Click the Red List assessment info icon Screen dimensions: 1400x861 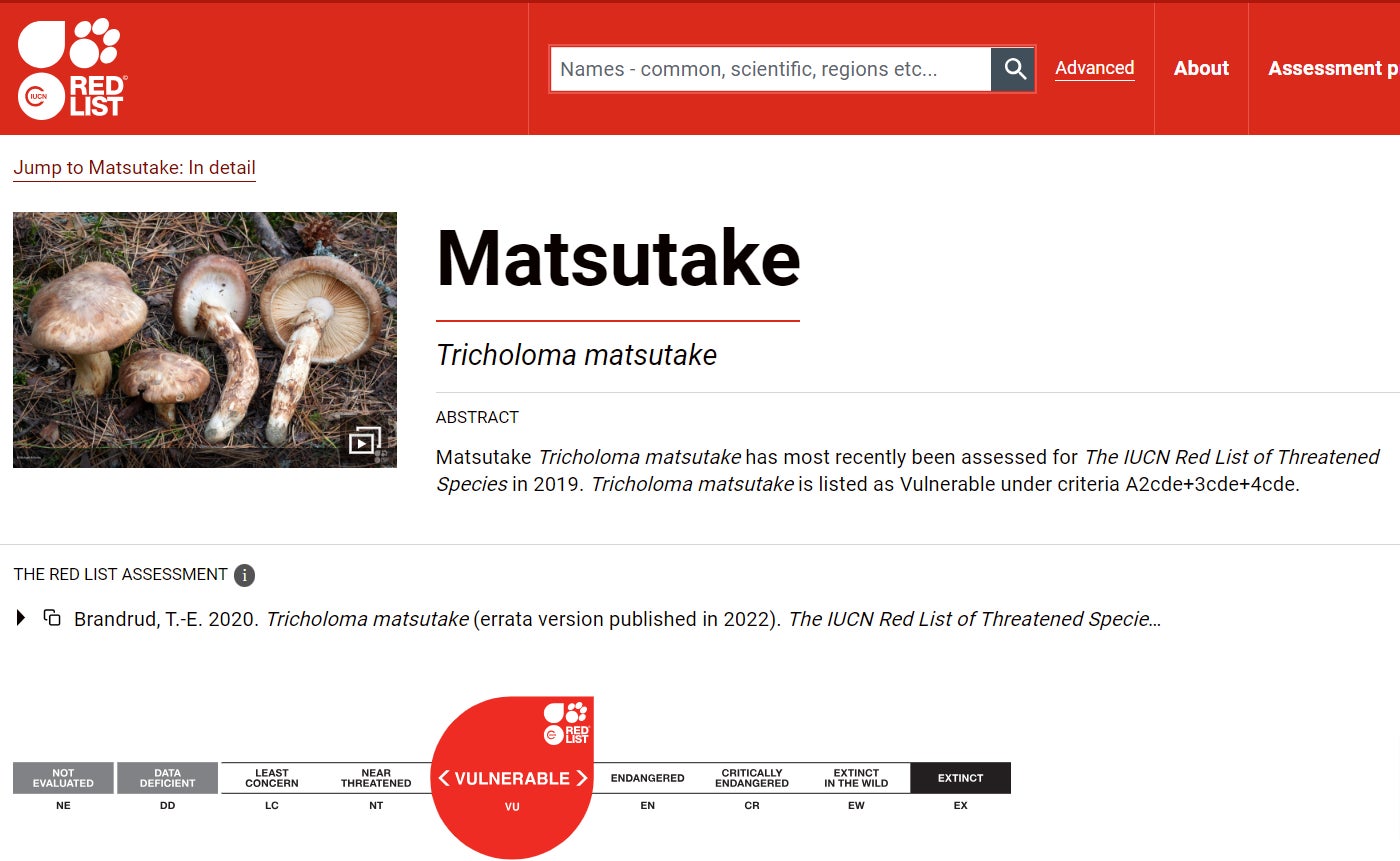point(244,575)
